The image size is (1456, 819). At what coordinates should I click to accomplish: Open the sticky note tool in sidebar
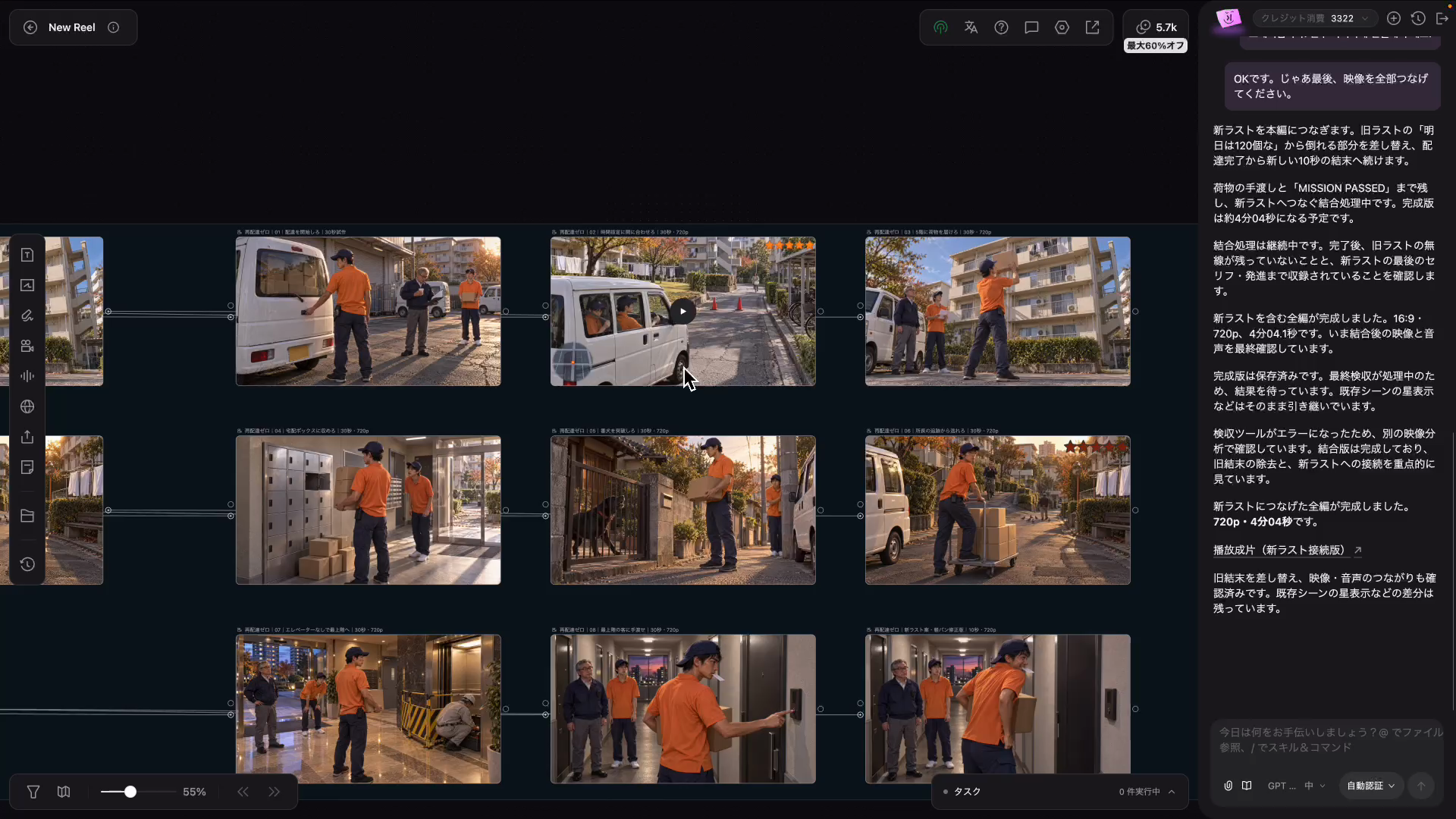tap(27, 467)
